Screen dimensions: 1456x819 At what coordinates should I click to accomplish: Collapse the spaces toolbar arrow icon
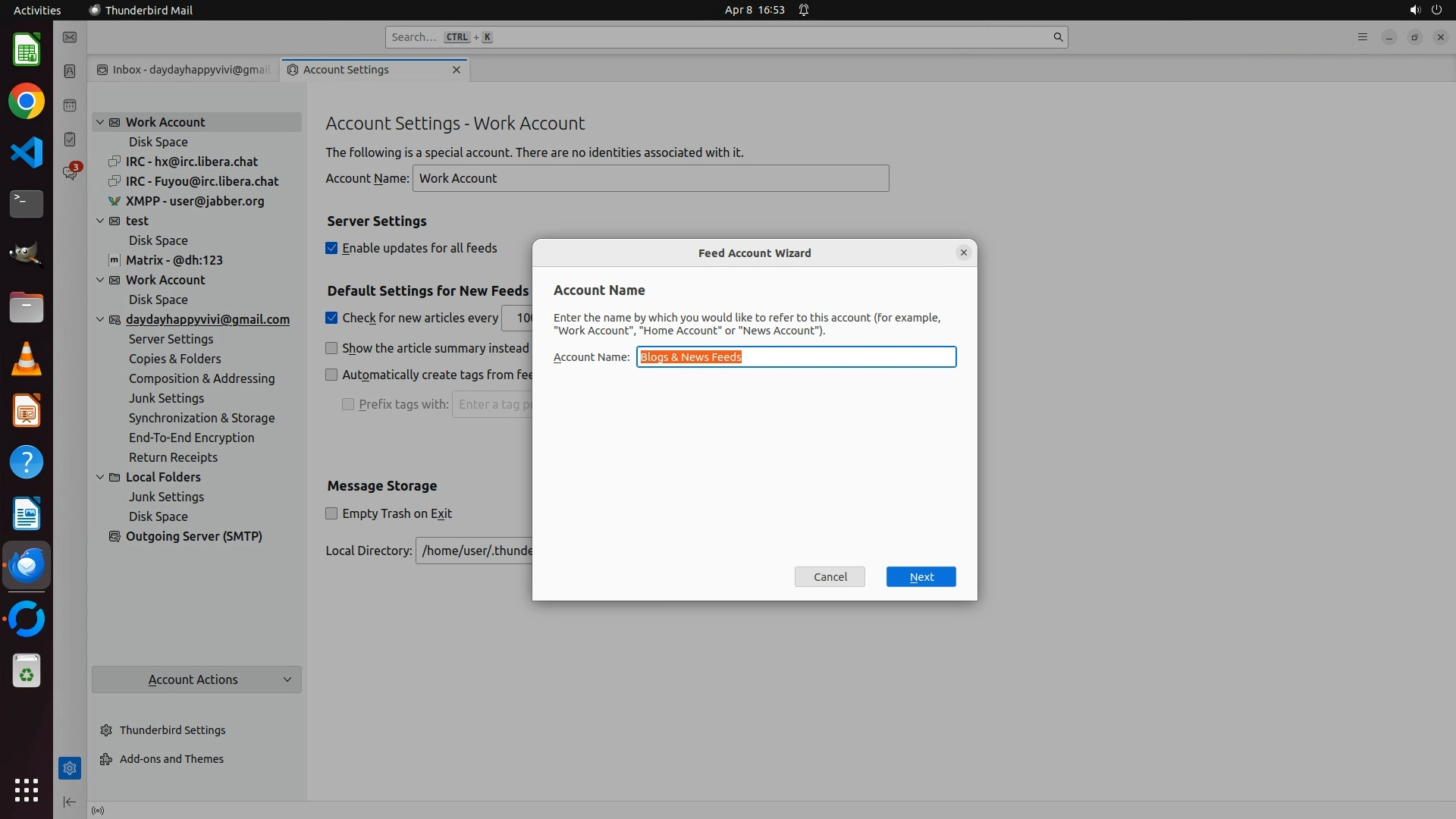coord(70,802)
